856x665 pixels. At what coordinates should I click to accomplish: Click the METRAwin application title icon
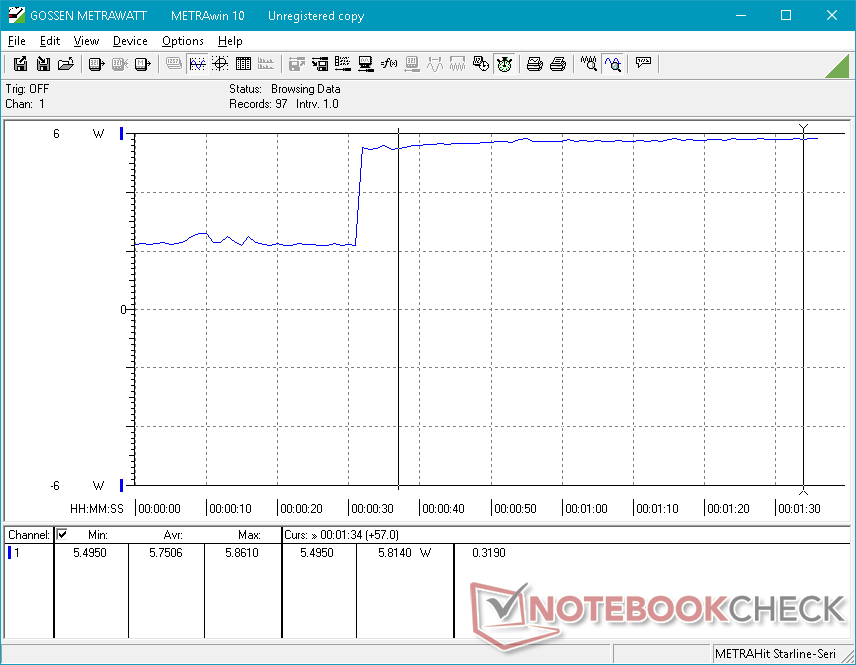(16, 15)
